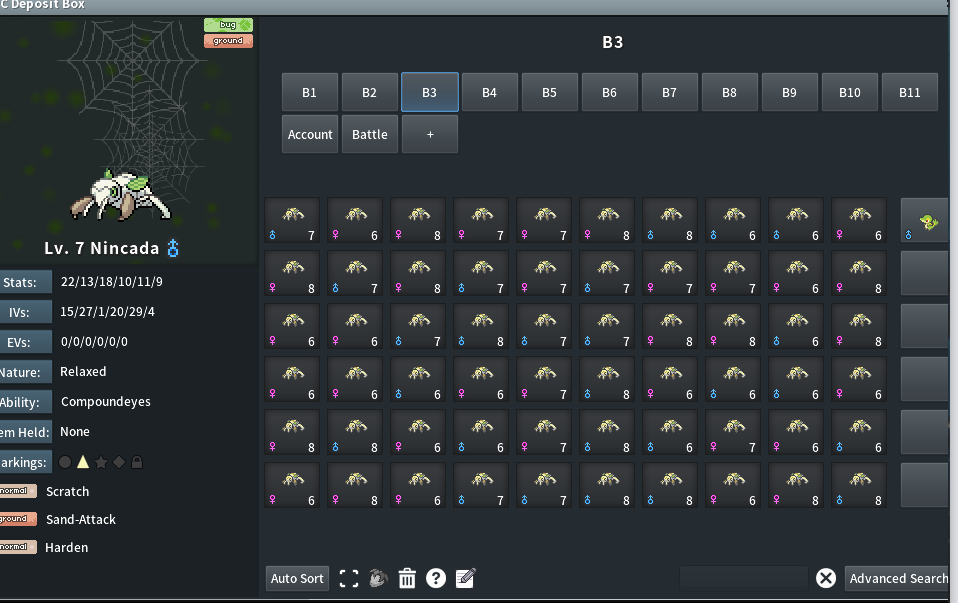This screenshot has height=603, width=958.
Task: Click the Auto Sort button
Action: coord(297,579)
